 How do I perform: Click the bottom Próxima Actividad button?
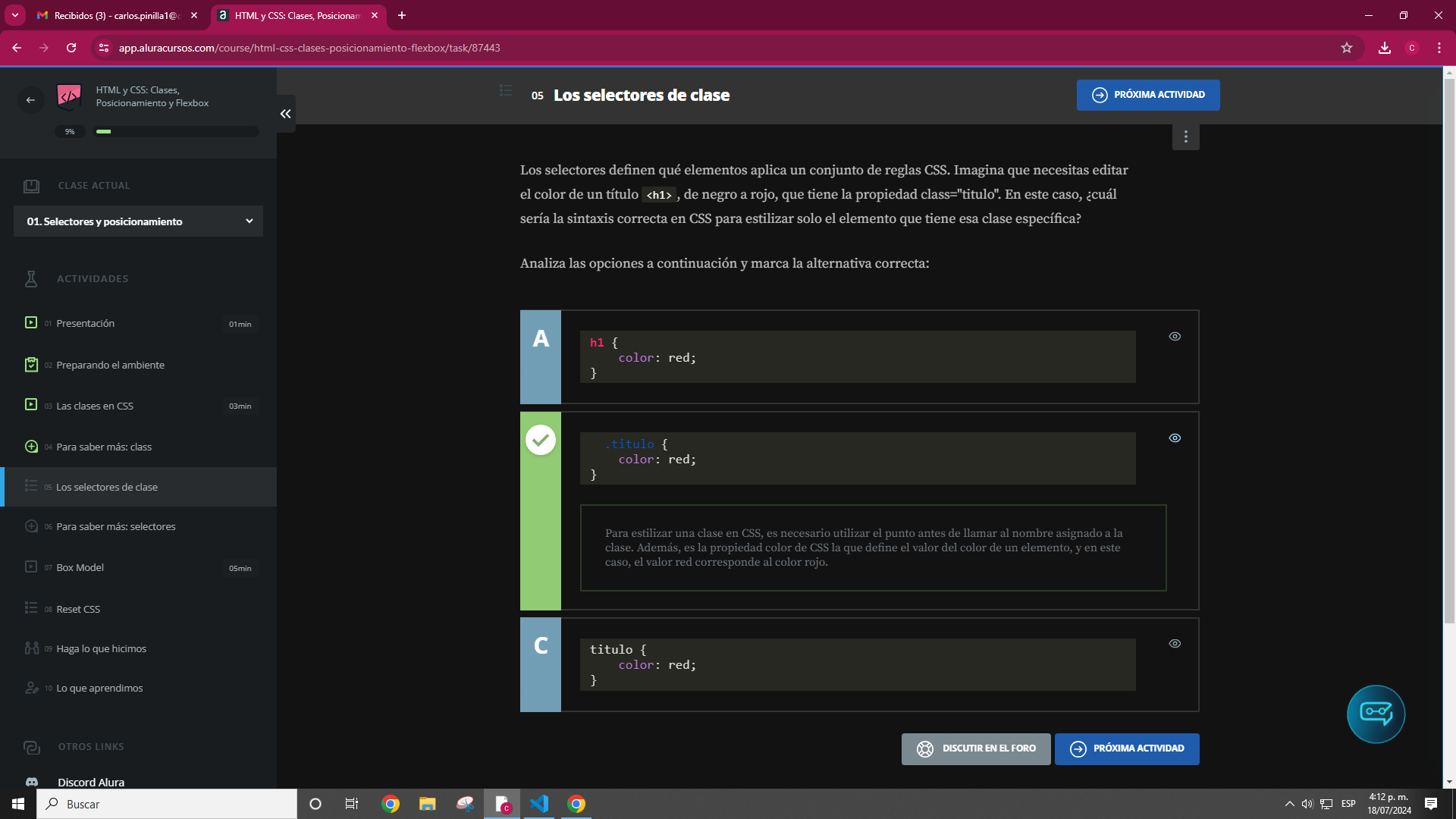point(1127,749)
